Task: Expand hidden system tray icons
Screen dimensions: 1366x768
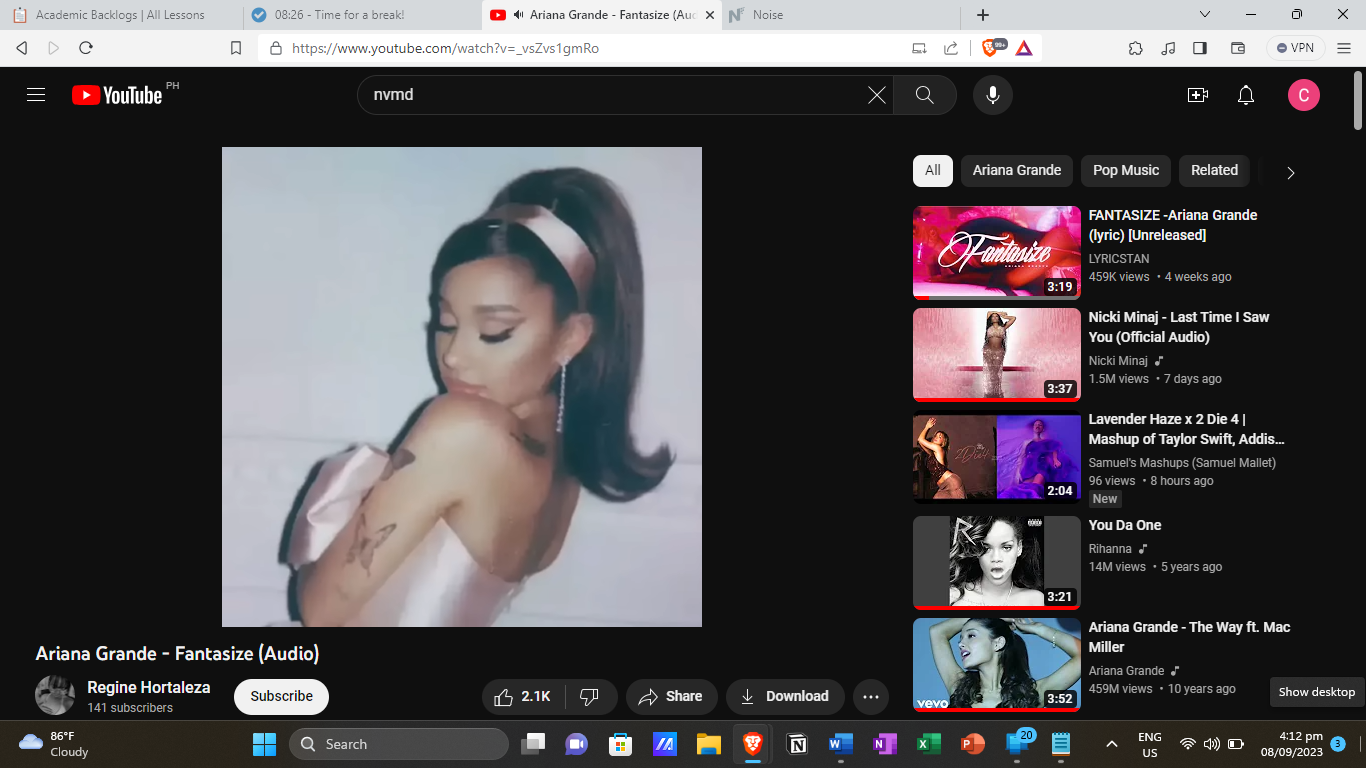Action: [x=1111, y=744]
